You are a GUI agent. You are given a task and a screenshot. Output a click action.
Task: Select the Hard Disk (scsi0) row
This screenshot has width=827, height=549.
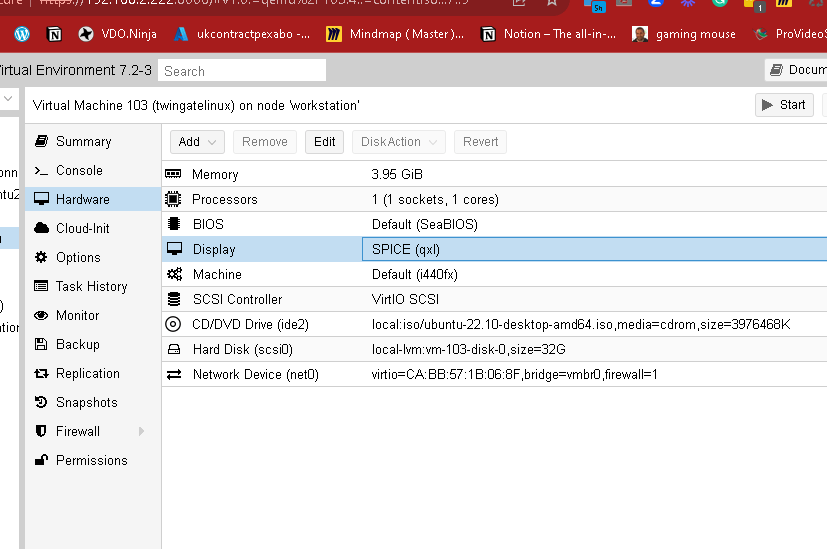pyautogui.click(x=494, y=349)
